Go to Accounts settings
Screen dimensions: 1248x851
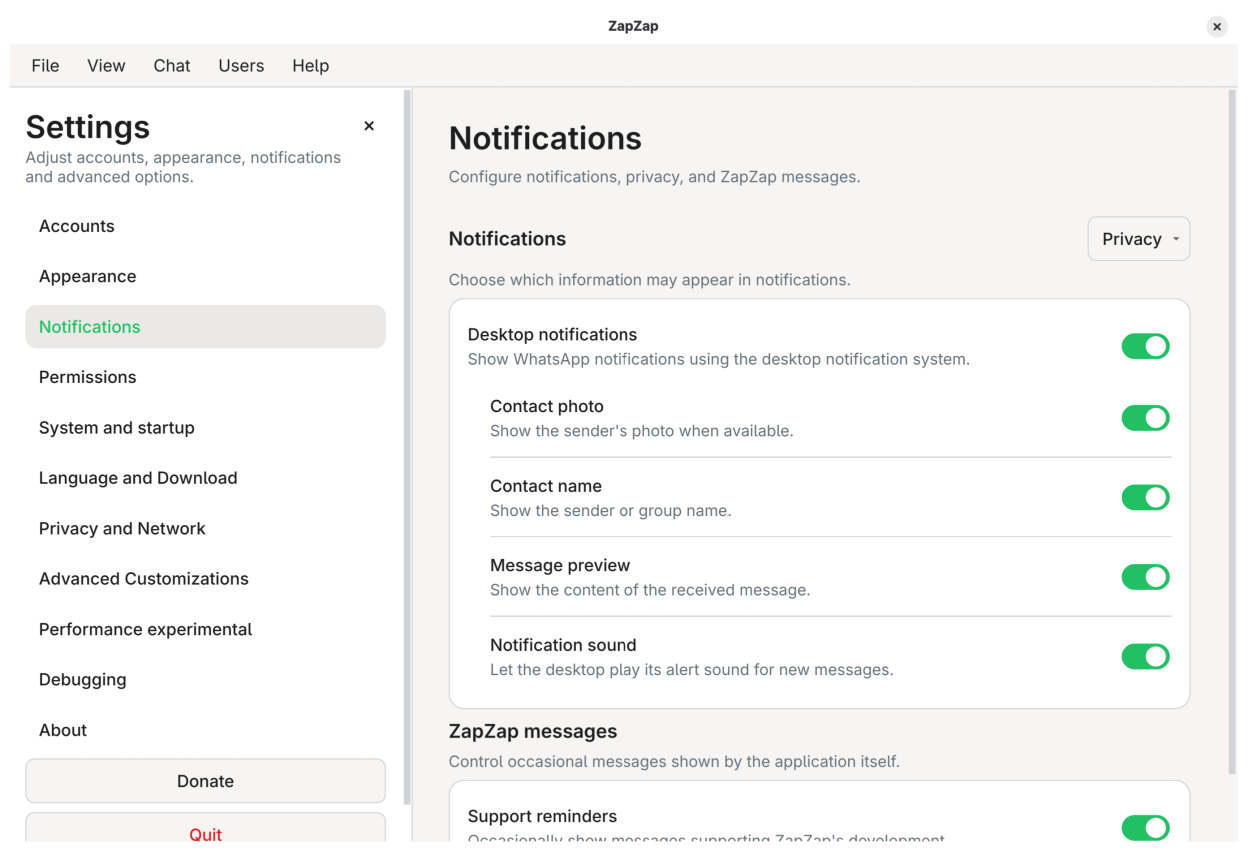coord(205,226)
